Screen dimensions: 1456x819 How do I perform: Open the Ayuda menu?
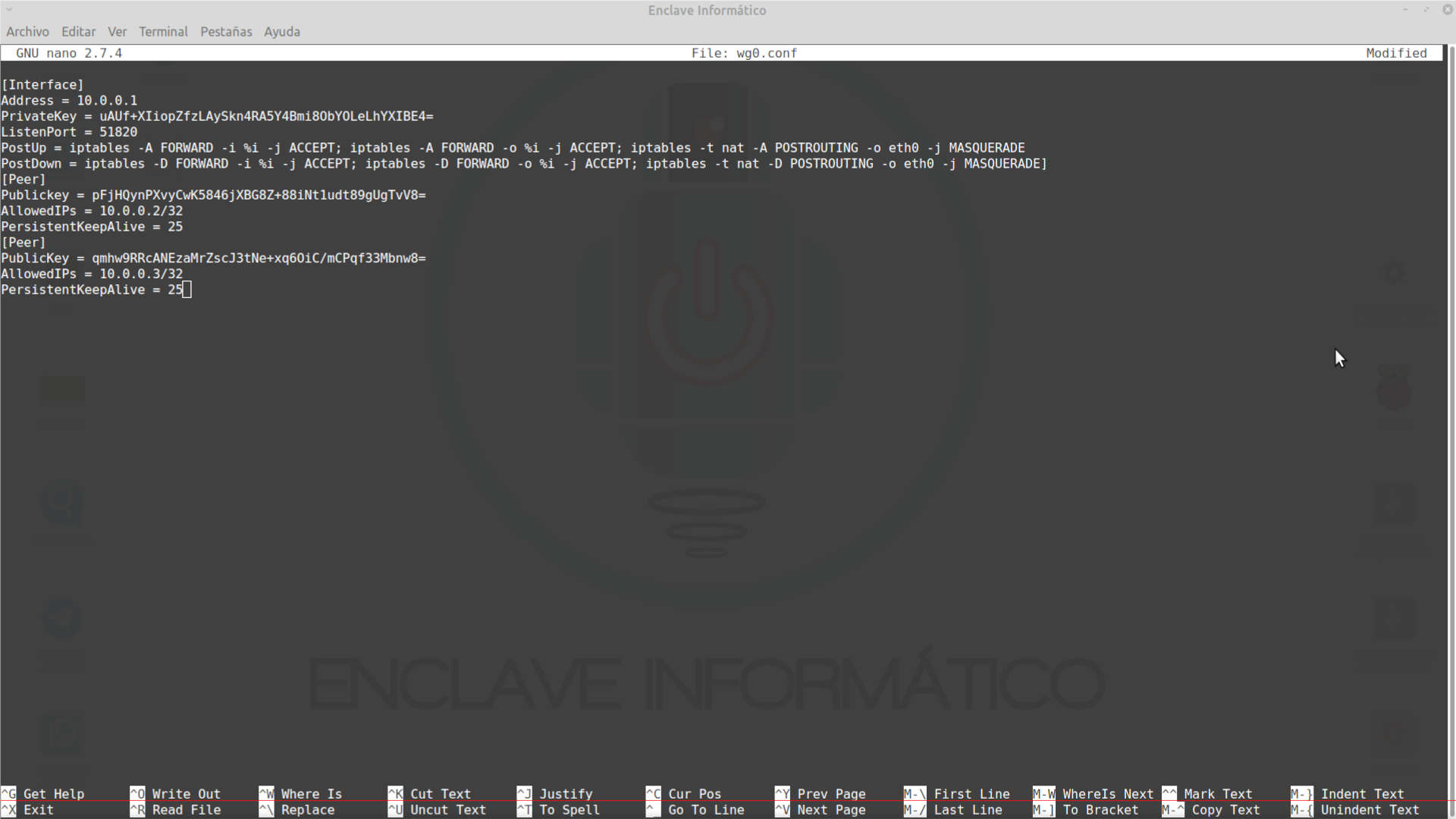281,32
